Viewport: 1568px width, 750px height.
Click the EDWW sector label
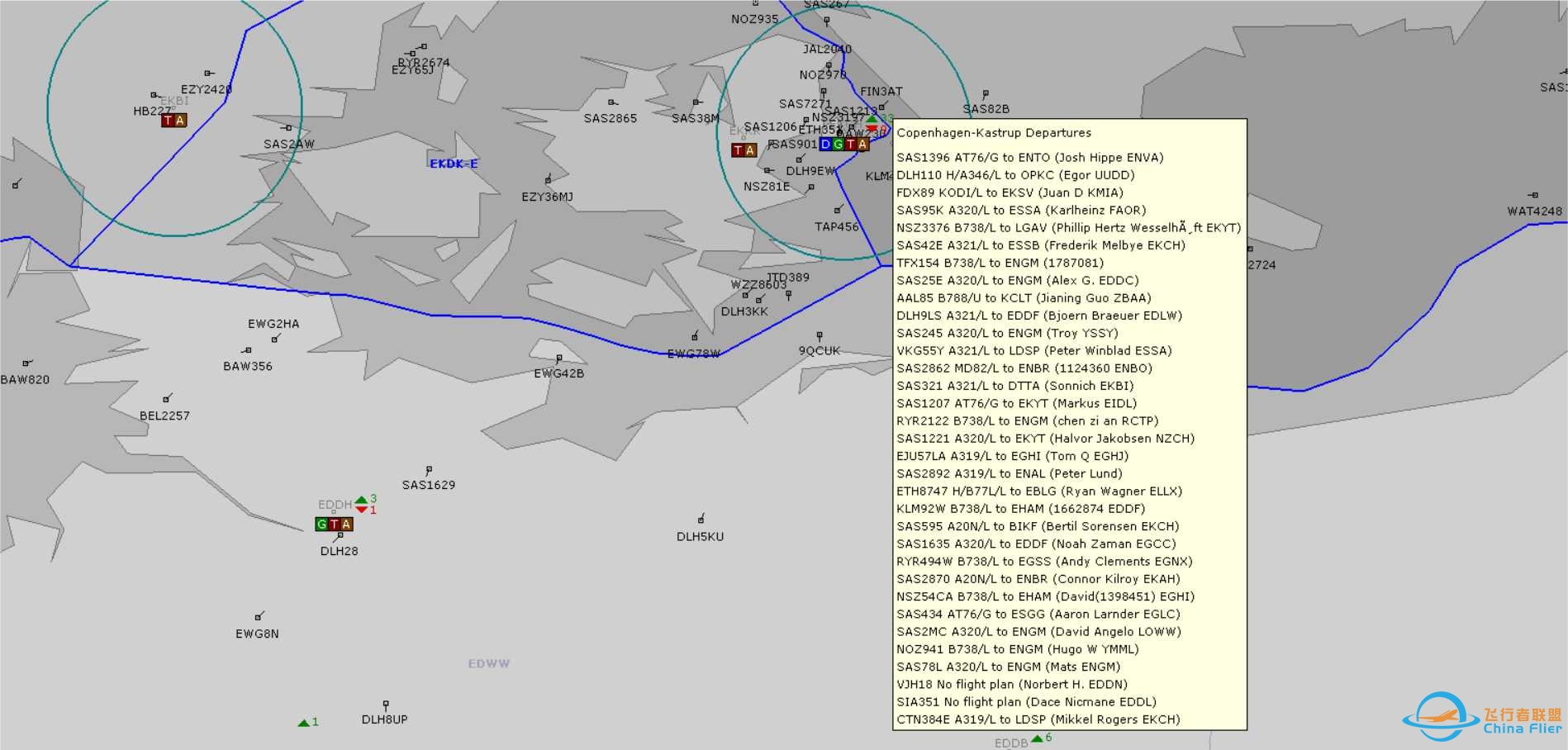coord(489,663)
